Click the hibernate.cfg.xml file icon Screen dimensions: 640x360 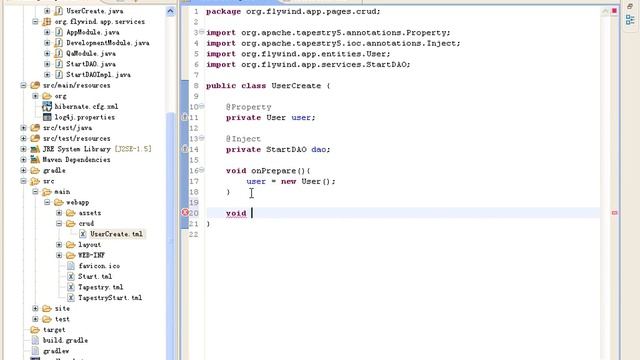(x=47, y=107)
